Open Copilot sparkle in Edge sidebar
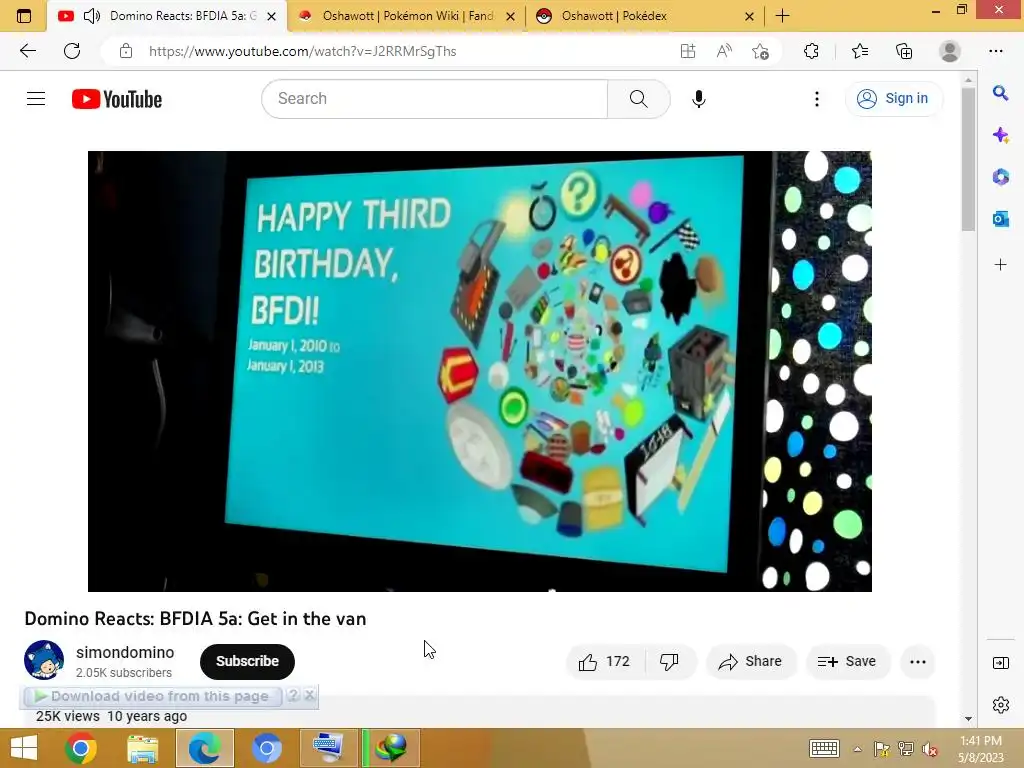 (1000, 135)
